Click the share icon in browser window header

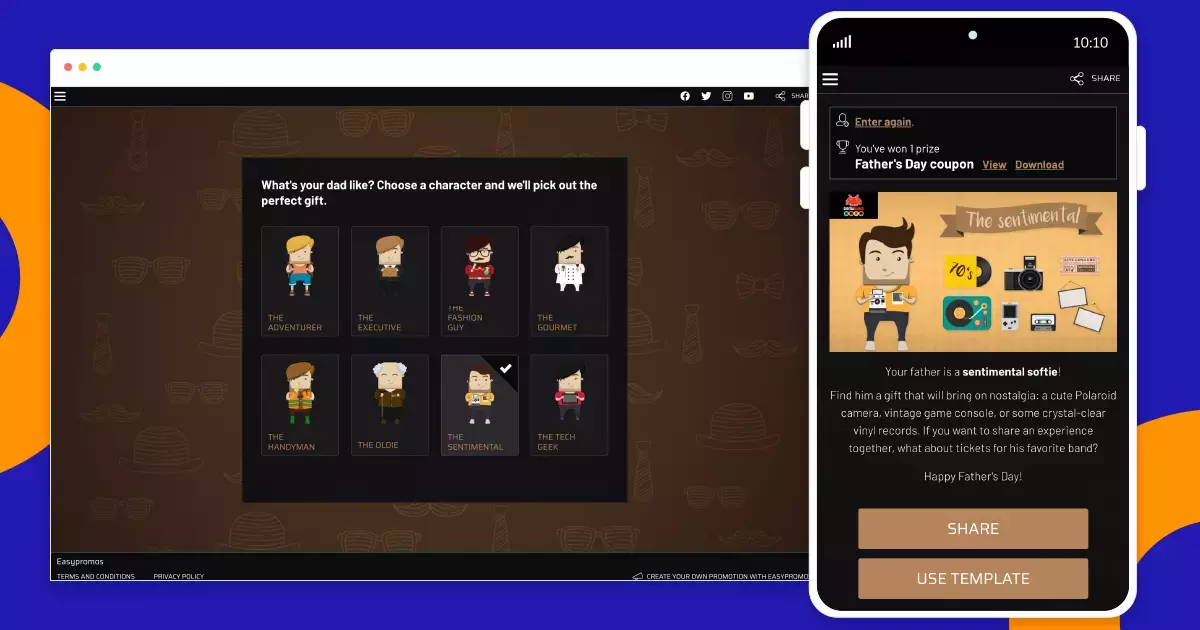coord(780,96)
